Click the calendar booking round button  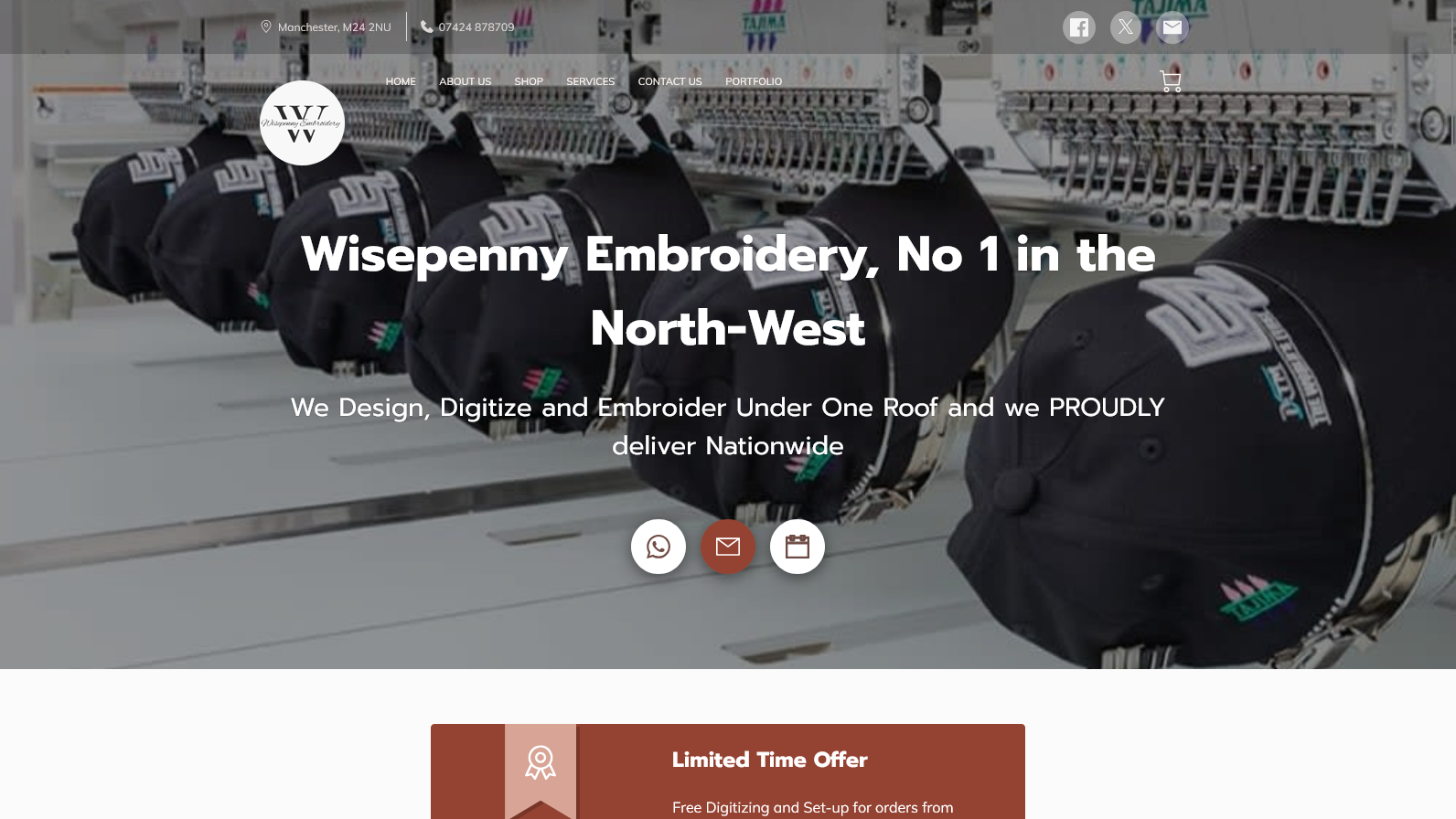tap(798, 547)
